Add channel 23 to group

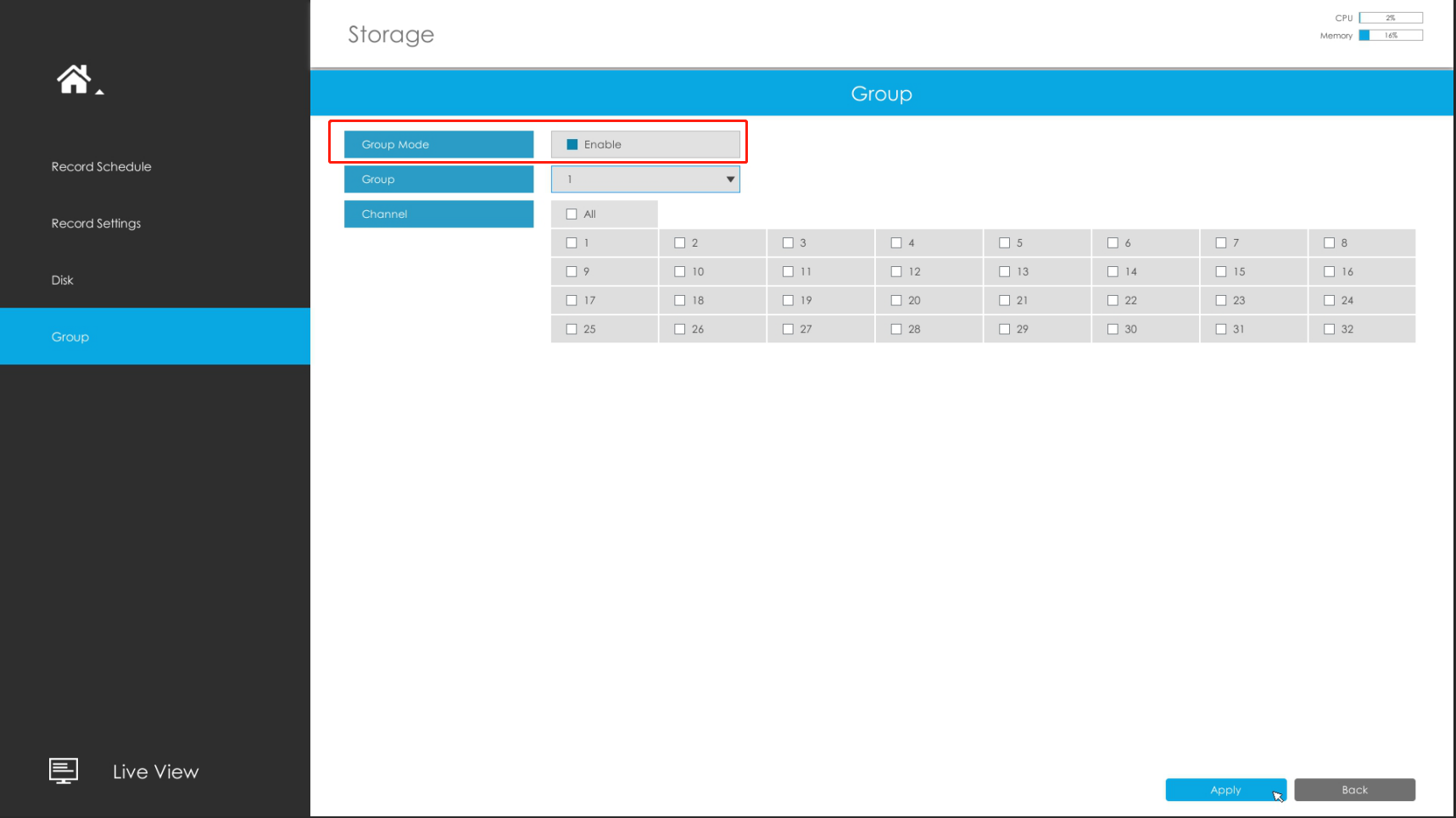[x=1221, y=301]
